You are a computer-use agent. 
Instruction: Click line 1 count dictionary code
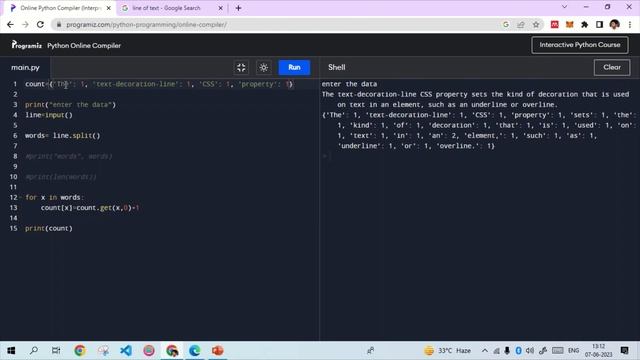(159, 84)
